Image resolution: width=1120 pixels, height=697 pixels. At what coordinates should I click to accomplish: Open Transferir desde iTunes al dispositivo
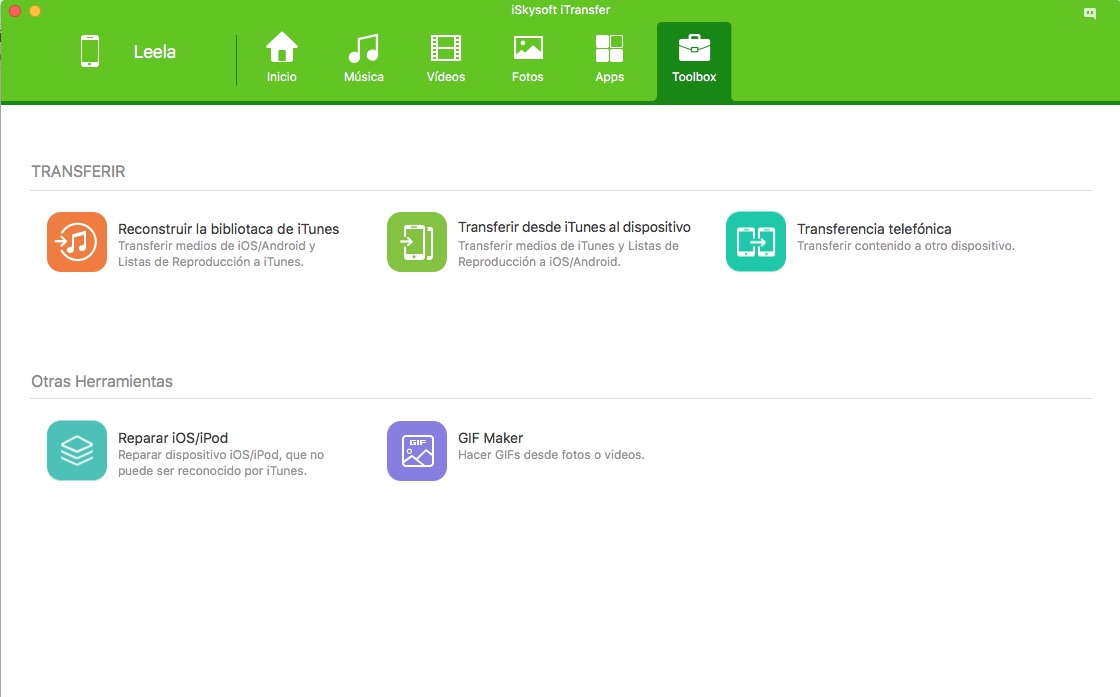tap(574, 227)
